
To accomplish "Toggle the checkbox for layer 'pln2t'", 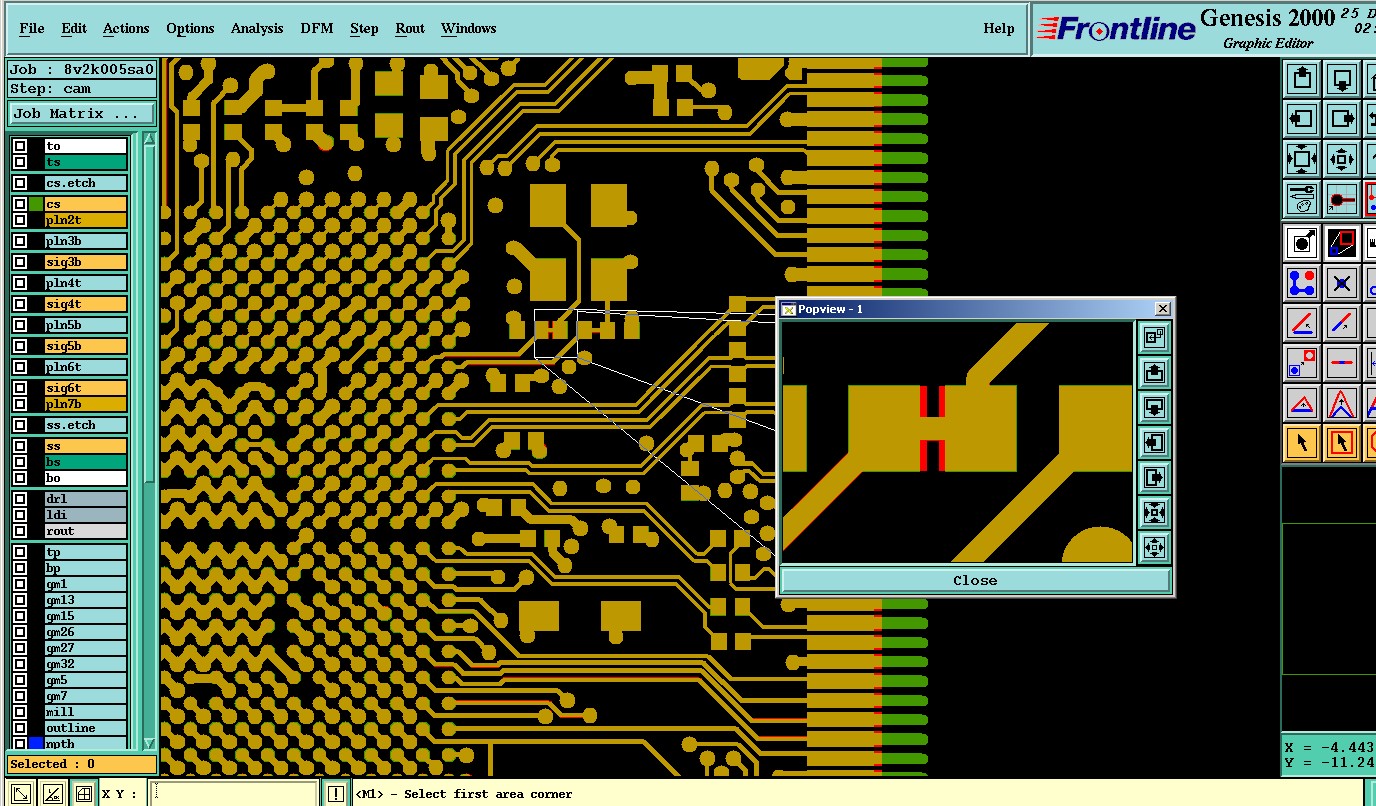I will [20, 220].
